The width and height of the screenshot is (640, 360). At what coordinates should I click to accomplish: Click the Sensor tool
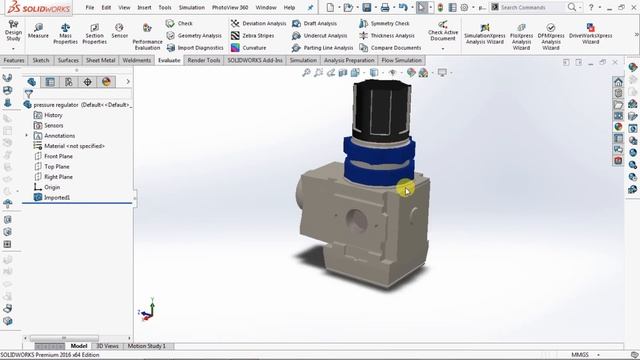[x=120, y=31]
